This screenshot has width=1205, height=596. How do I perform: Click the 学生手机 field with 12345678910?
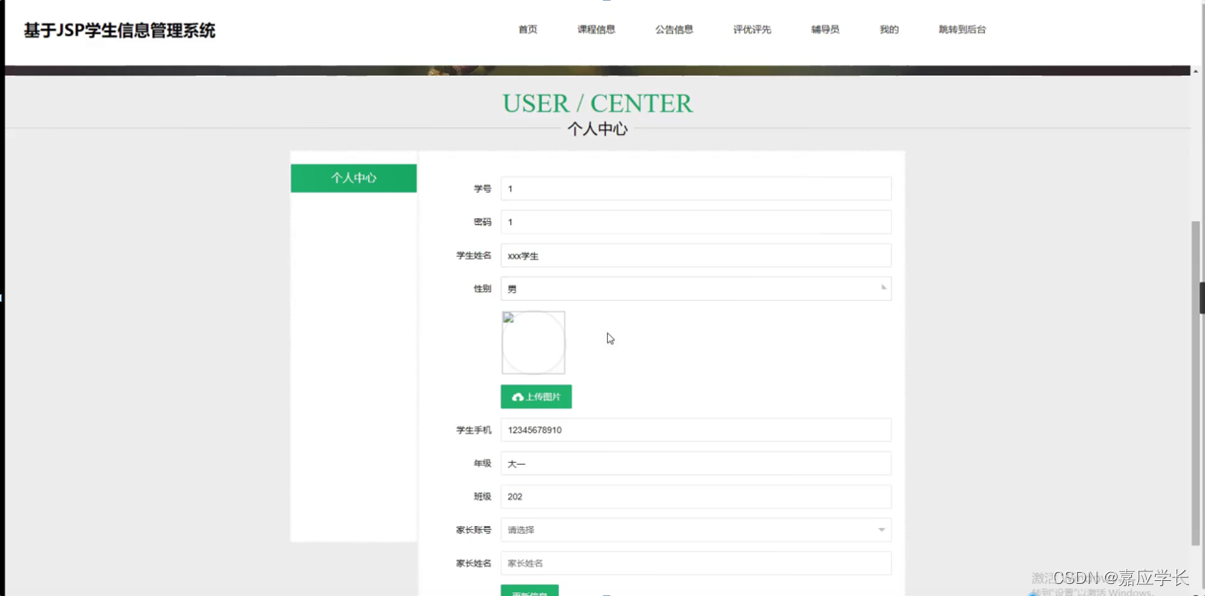click(696, 430)
